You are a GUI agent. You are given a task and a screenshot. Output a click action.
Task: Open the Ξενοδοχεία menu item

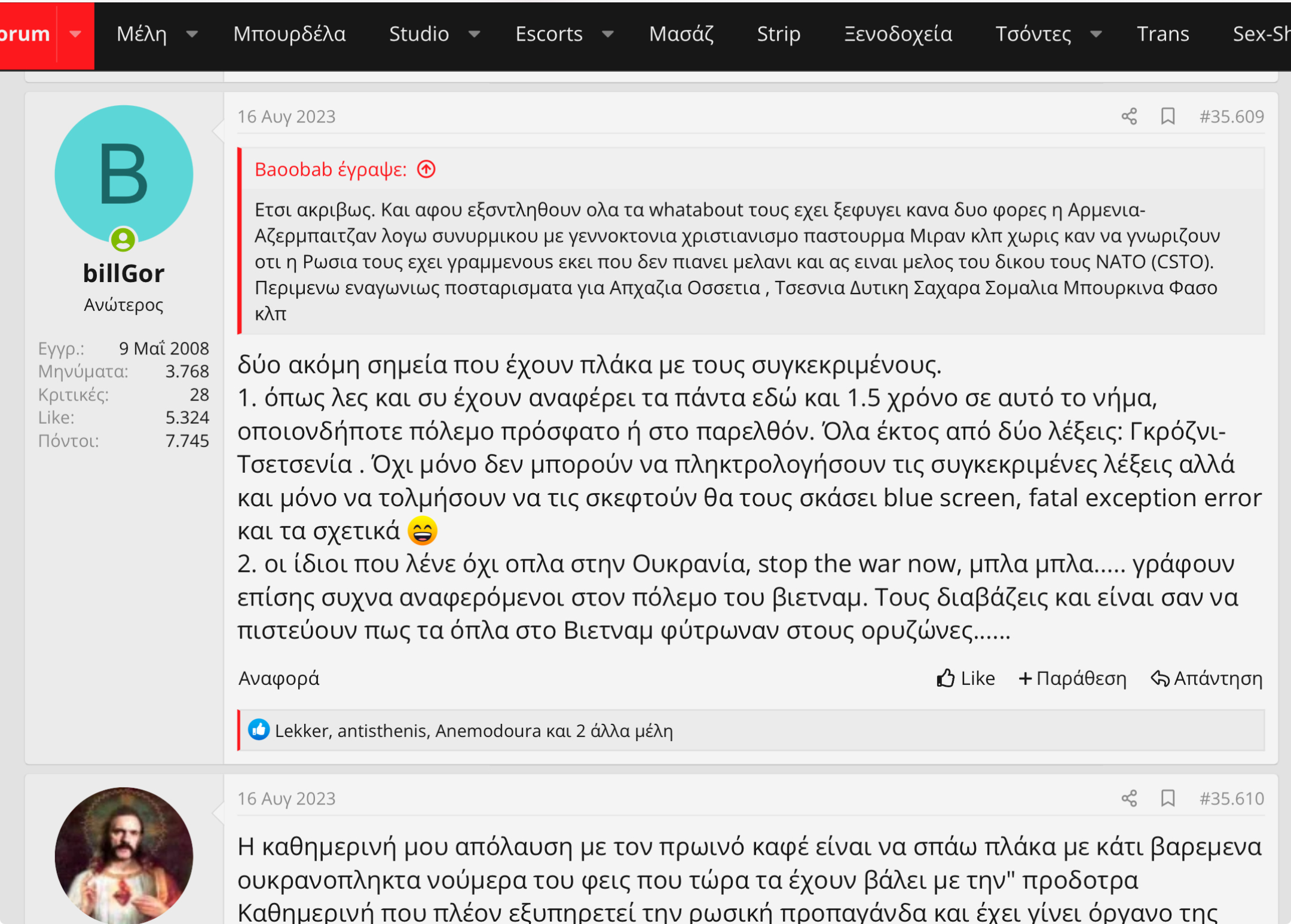[898, 35]
